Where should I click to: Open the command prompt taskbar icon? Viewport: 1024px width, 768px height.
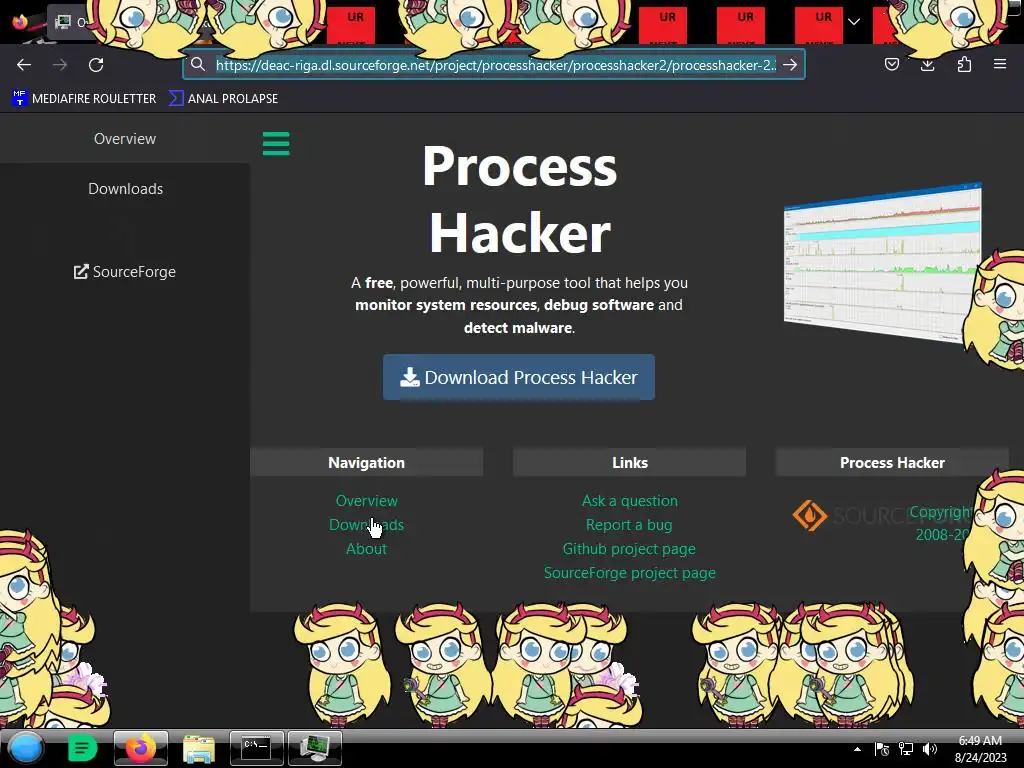click(256, 748)
